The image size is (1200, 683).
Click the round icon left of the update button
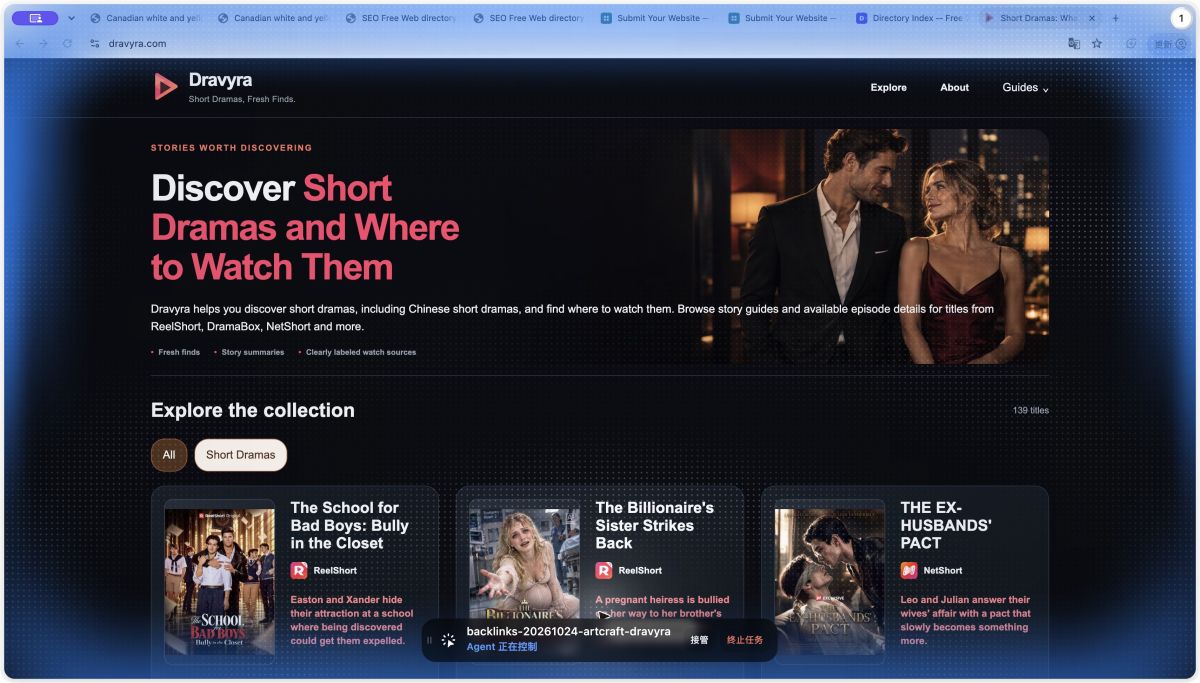[x=1131, y=44]
